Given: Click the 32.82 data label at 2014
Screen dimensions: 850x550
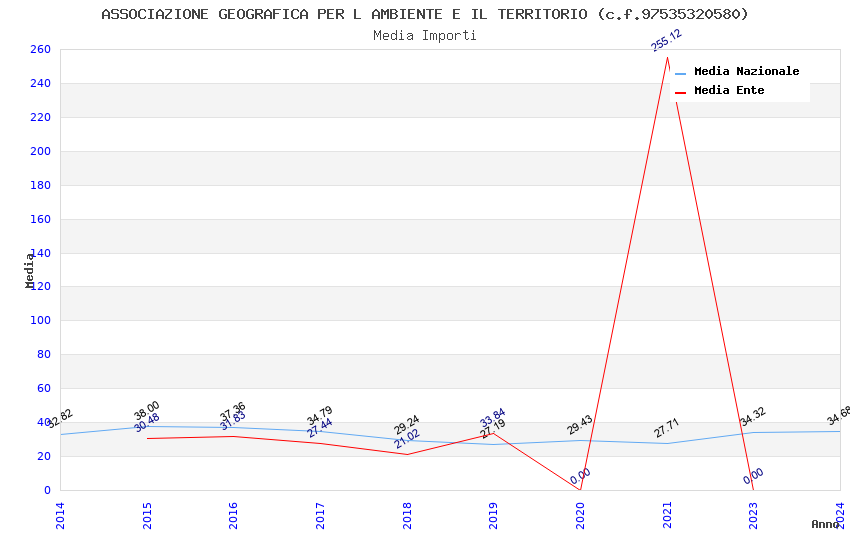Looking at the screenshot, I should tap(59, 419).
